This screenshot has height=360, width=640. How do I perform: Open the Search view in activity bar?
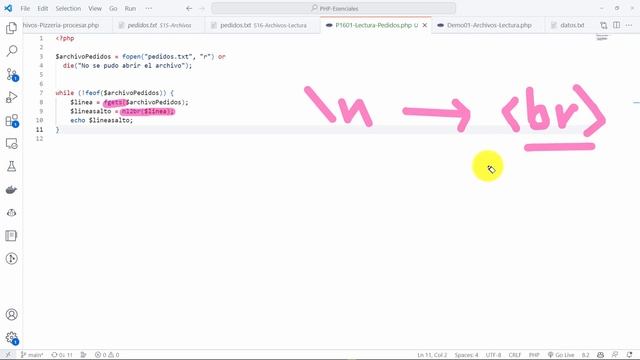[x=11, y=51]
